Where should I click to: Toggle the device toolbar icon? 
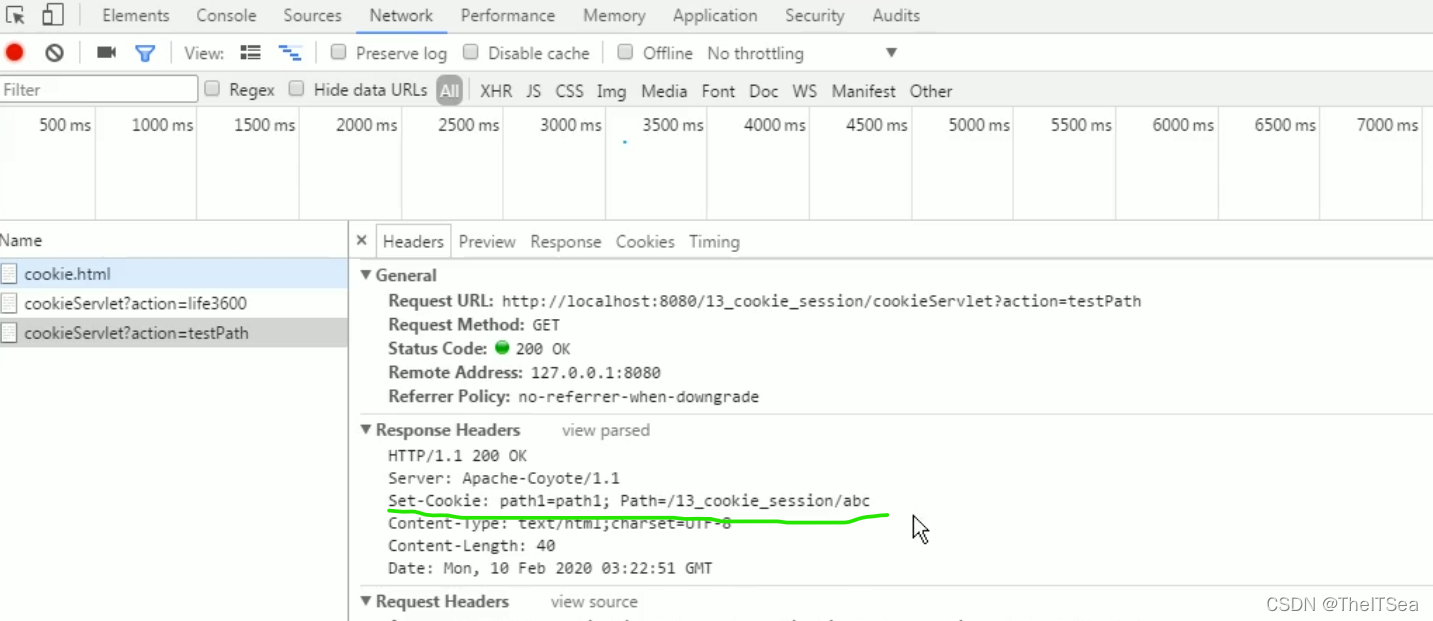pyautogui.click(x=52, y=15)
